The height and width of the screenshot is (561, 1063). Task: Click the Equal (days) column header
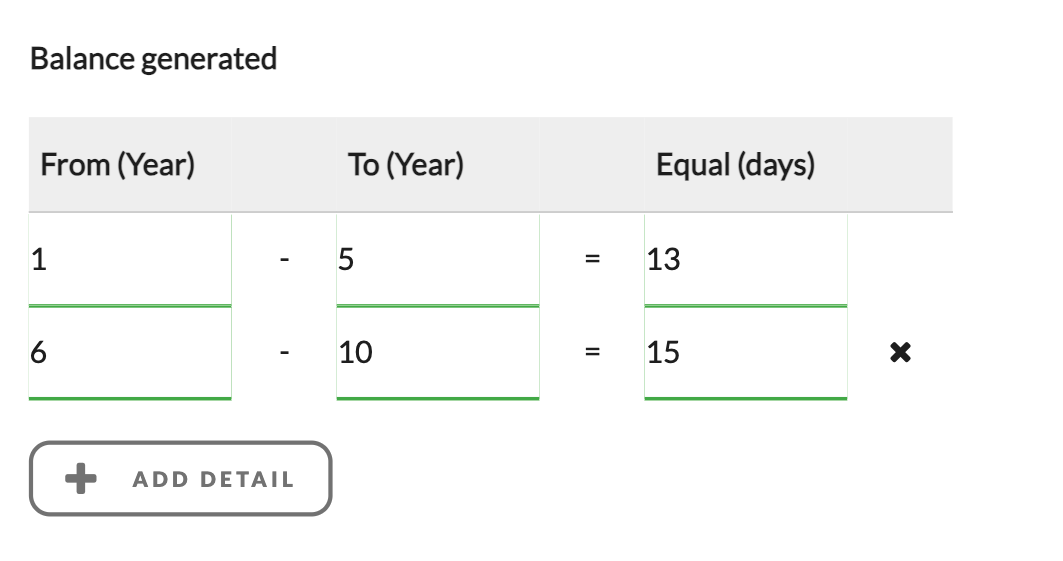735,165
